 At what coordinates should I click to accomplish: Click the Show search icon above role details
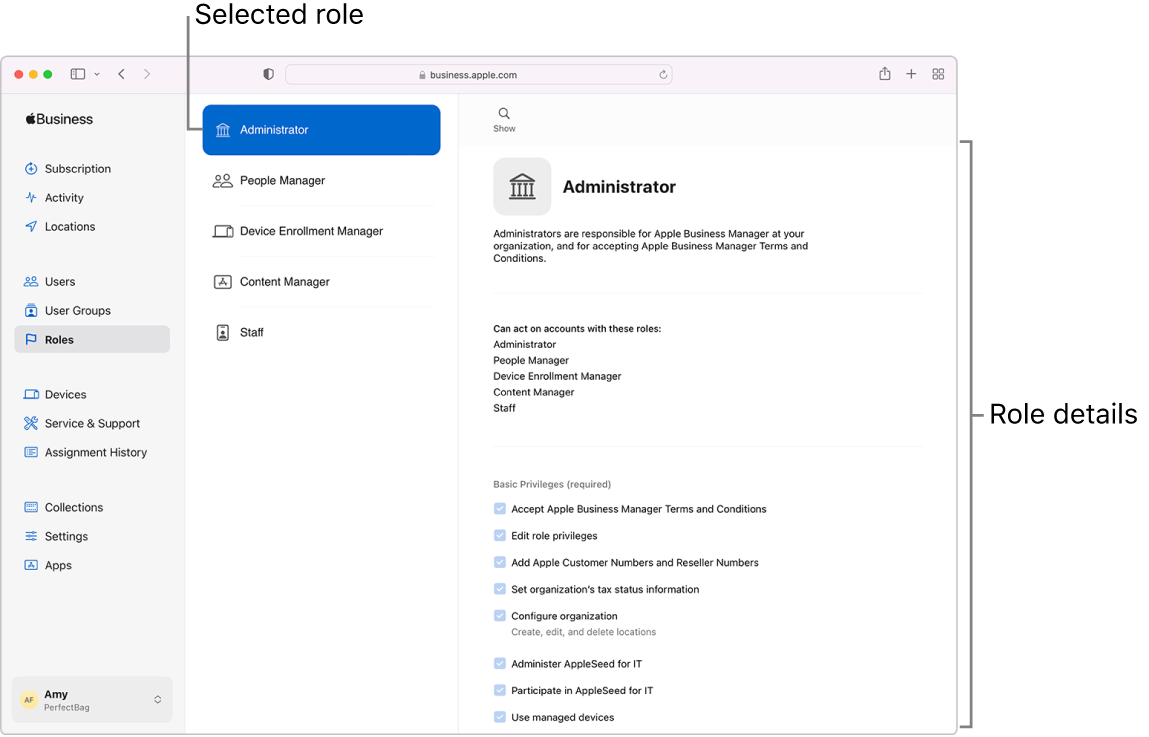(x=503, y=113)
